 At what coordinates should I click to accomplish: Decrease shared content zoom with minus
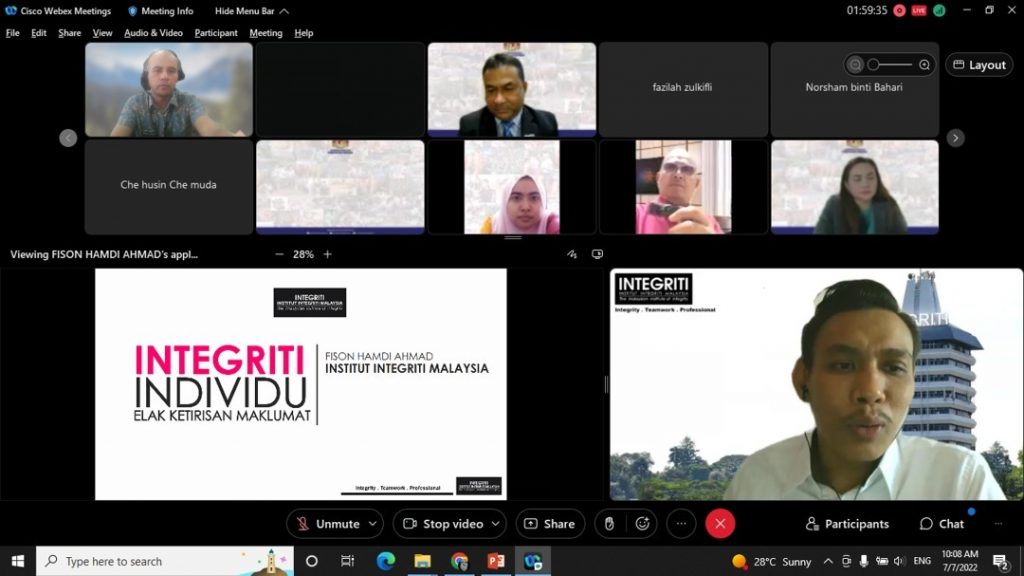tap(280, 254)
